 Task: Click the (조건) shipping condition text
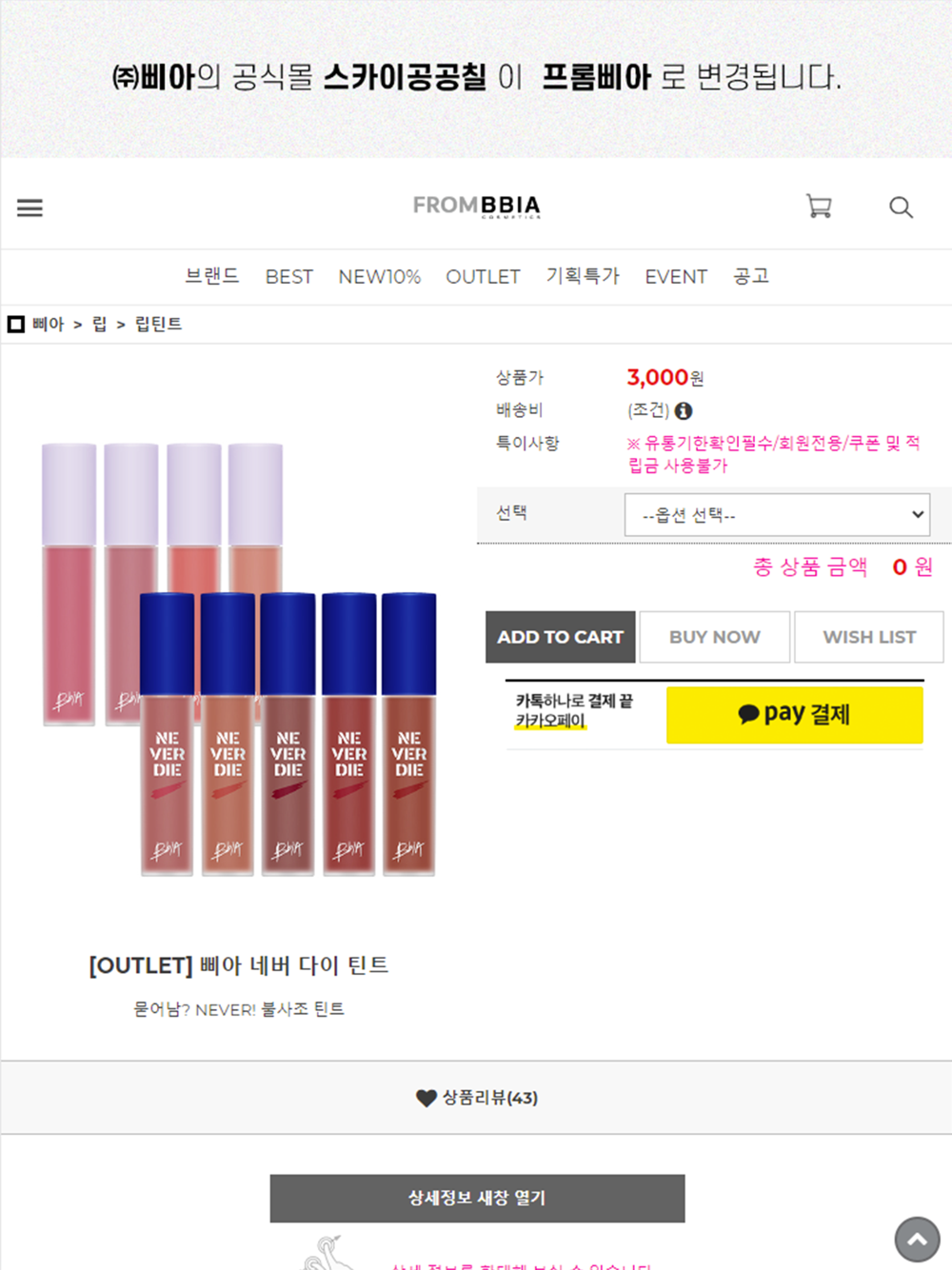[648, 410]
